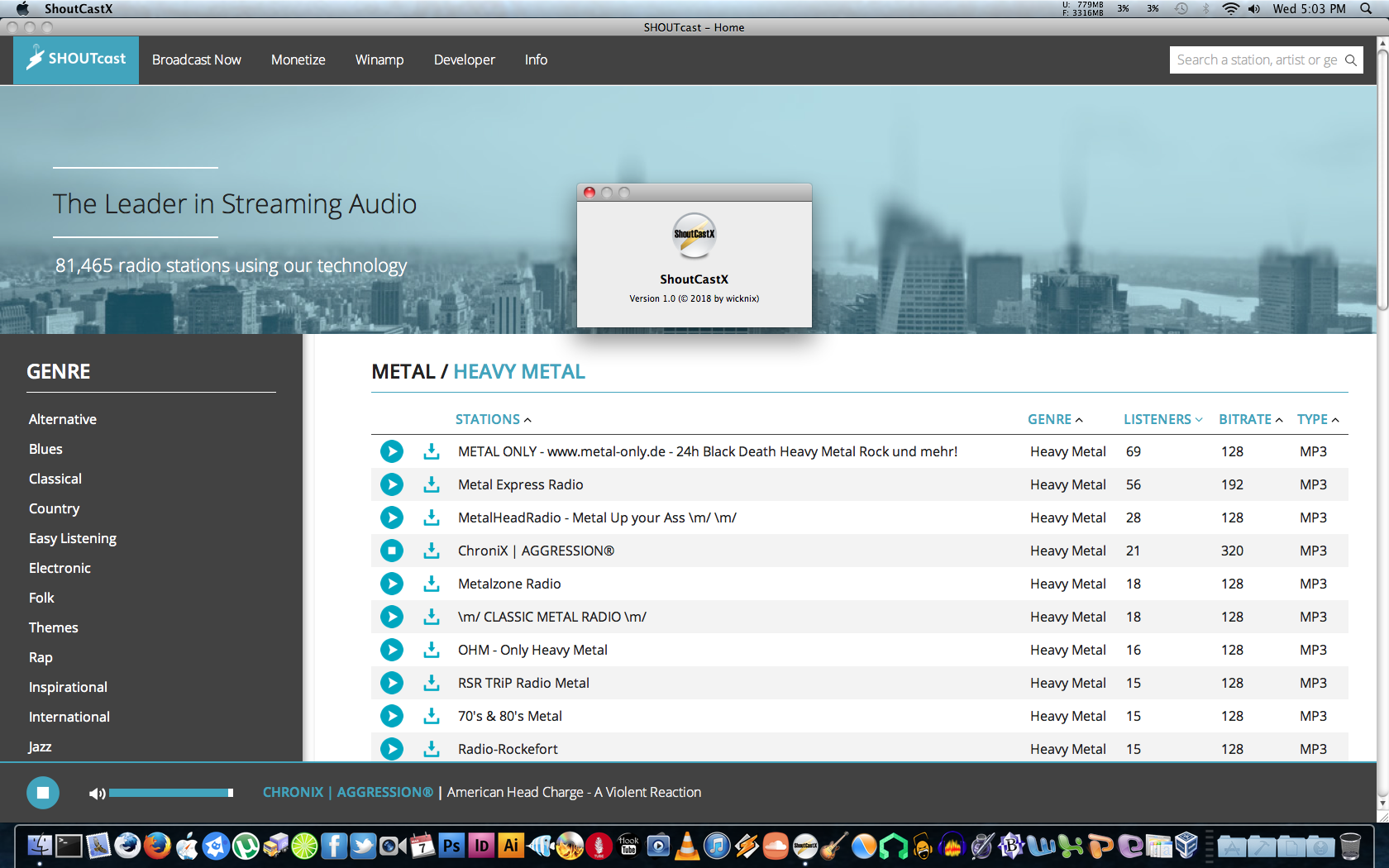Download ChroniX AGGRESSION playlist
Image resolution: width=1389 pixels, height=868 pixels.
[x=432, y=551]
